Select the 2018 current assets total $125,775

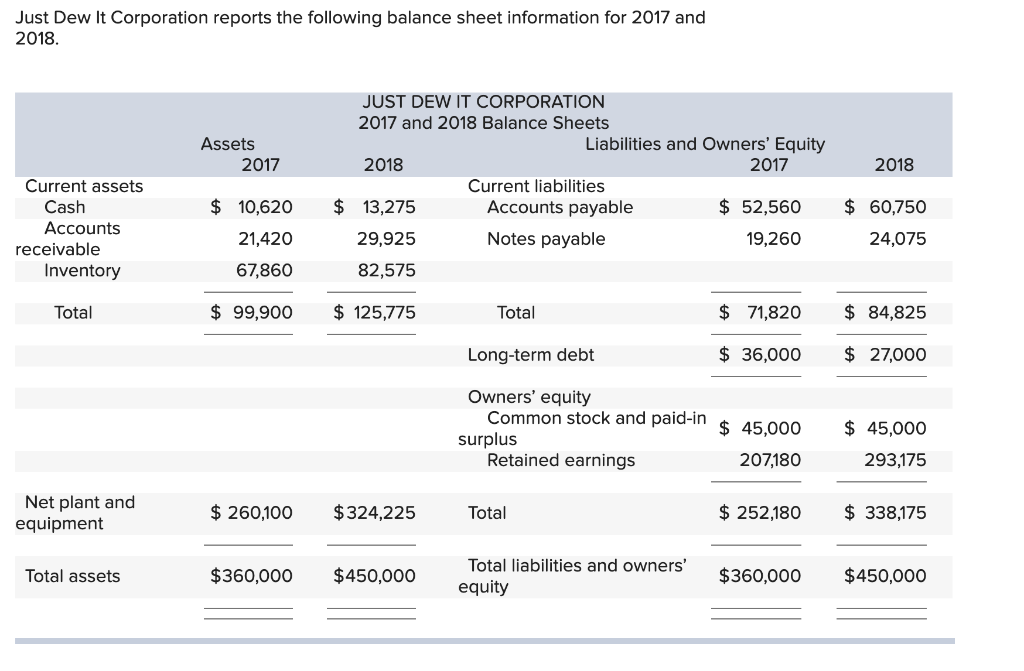374,312
